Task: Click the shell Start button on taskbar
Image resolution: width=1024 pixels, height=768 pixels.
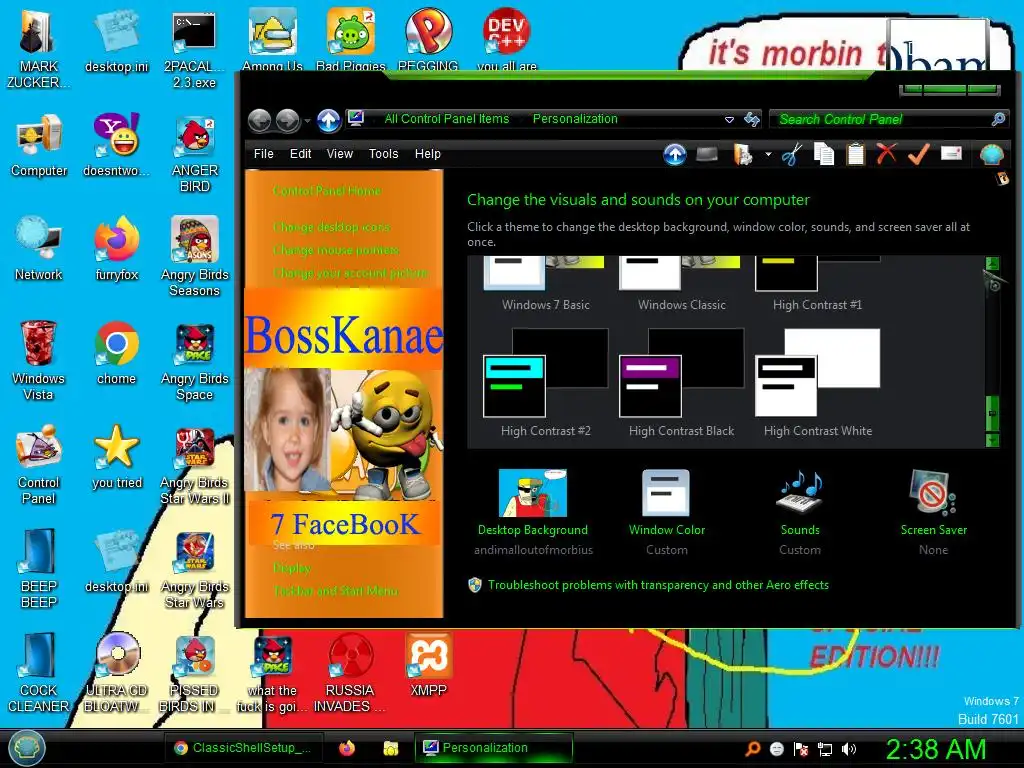Action: 26,748
